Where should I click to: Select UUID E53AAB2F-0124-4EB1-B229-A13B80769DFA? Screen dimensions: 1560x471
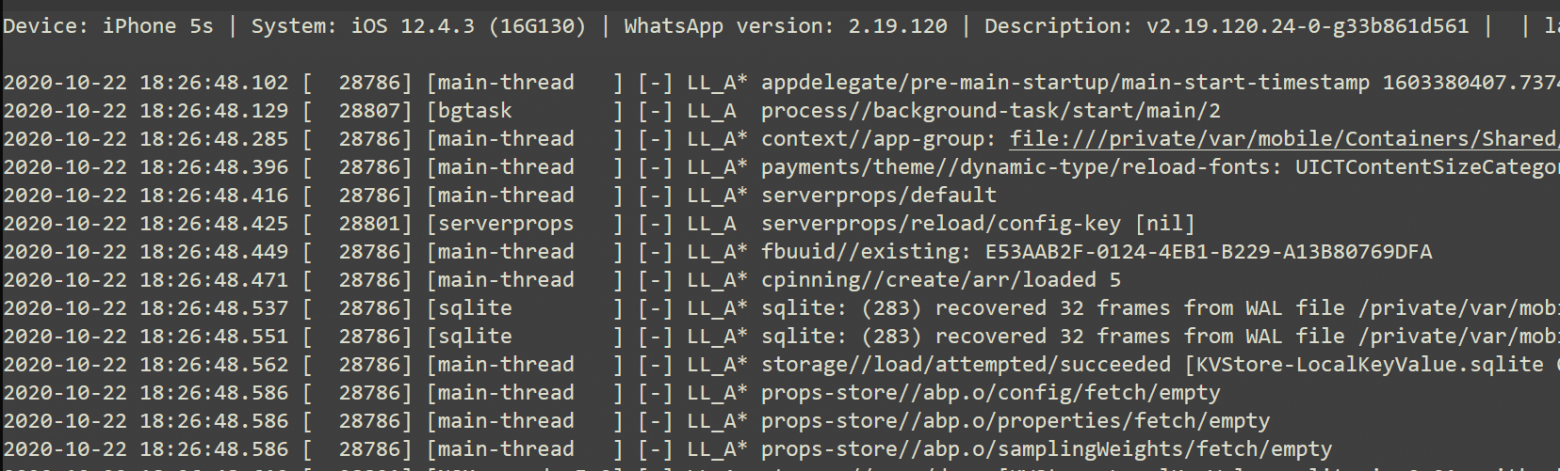coord(1208,251)
